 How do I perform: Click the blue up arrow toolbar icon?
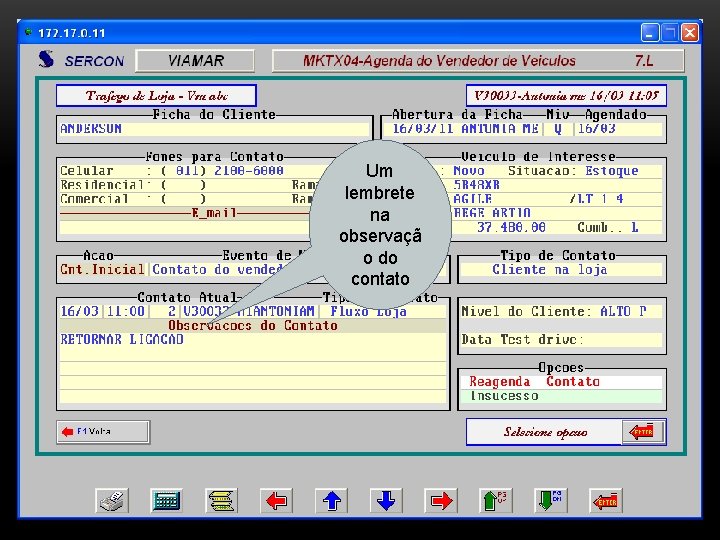[x=332, y=501]
